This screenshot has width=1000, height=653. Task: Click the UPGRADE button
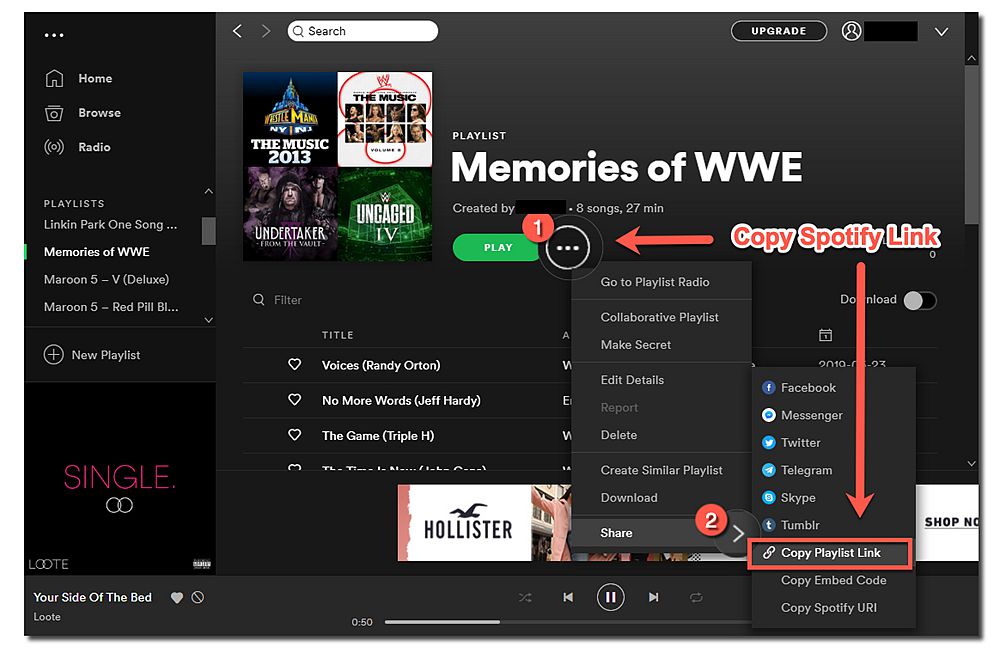click(778, 31)
